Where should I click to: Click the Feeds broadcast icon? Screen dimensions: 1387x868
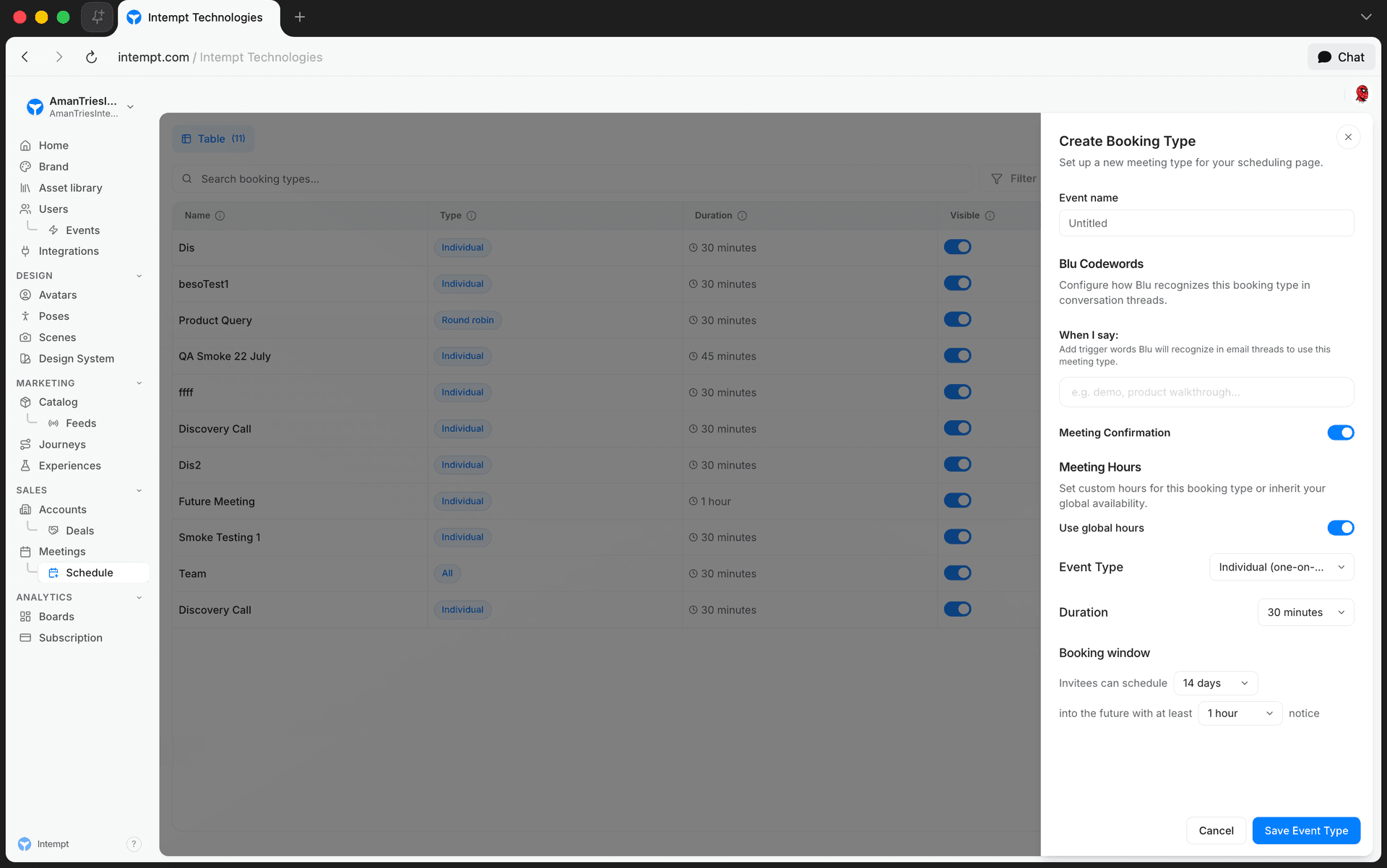53,423
